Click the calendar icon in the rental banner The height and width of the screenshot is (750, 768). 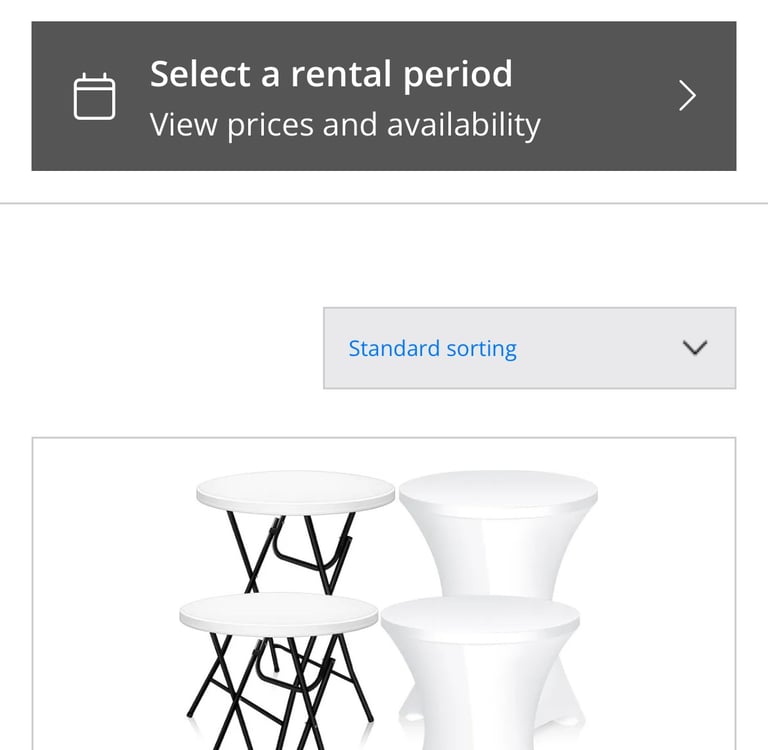click(95, 97)
